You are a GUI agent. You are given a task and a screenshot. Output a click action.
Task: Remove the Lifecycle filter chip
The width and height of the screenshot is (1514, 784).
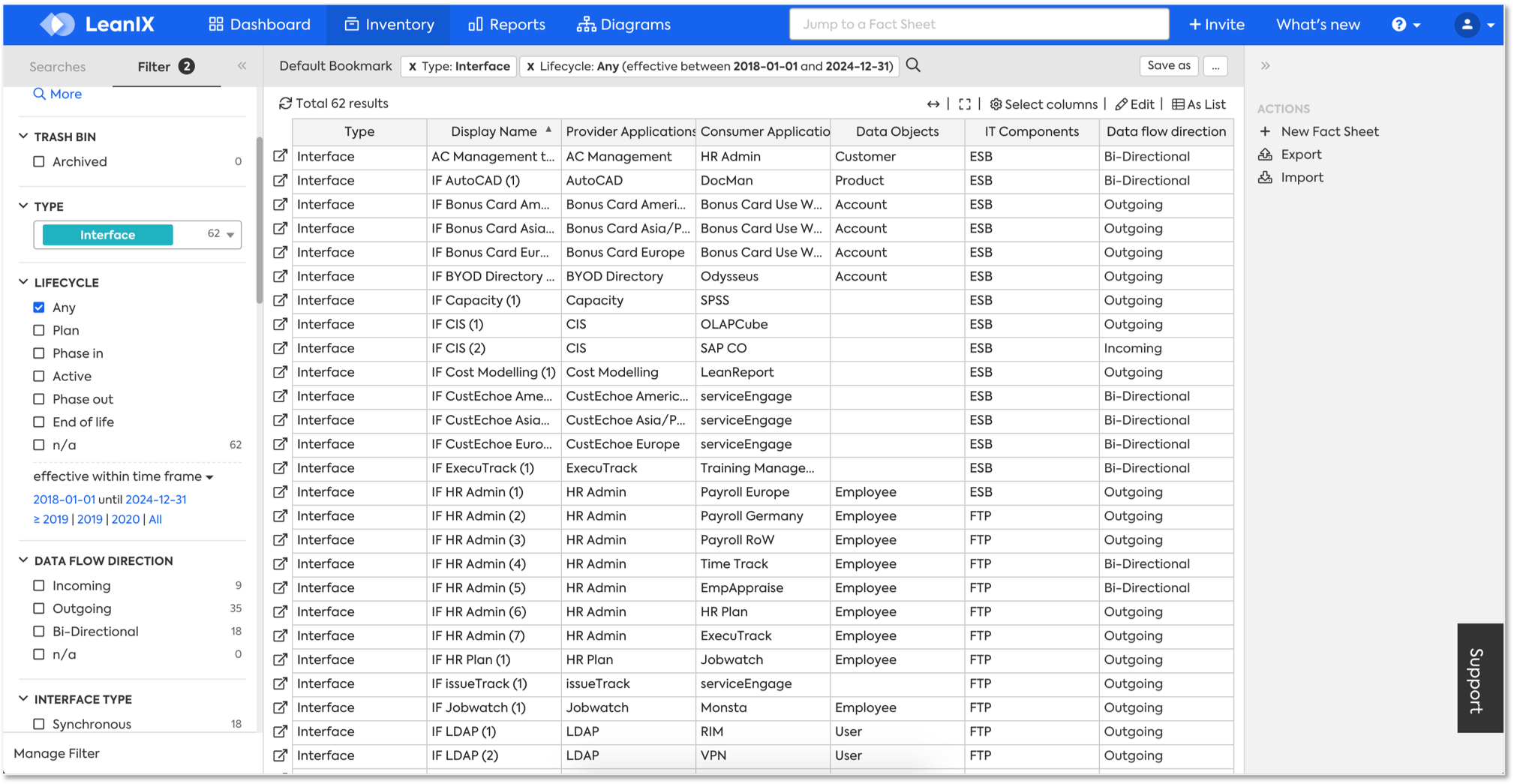(530, 67)
